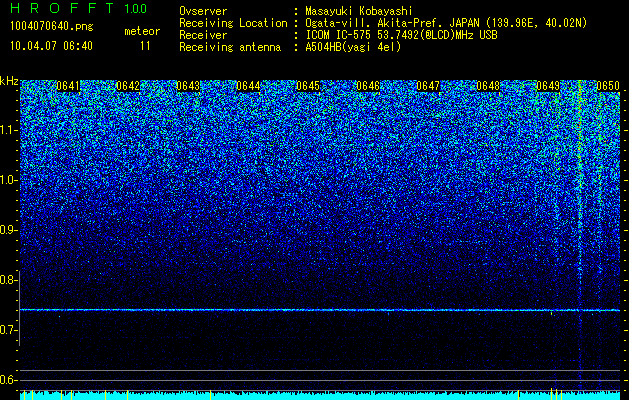Click the 1.0 frequency axis label
This screenshot has width=629, height=400.
(x=7, y=180)
